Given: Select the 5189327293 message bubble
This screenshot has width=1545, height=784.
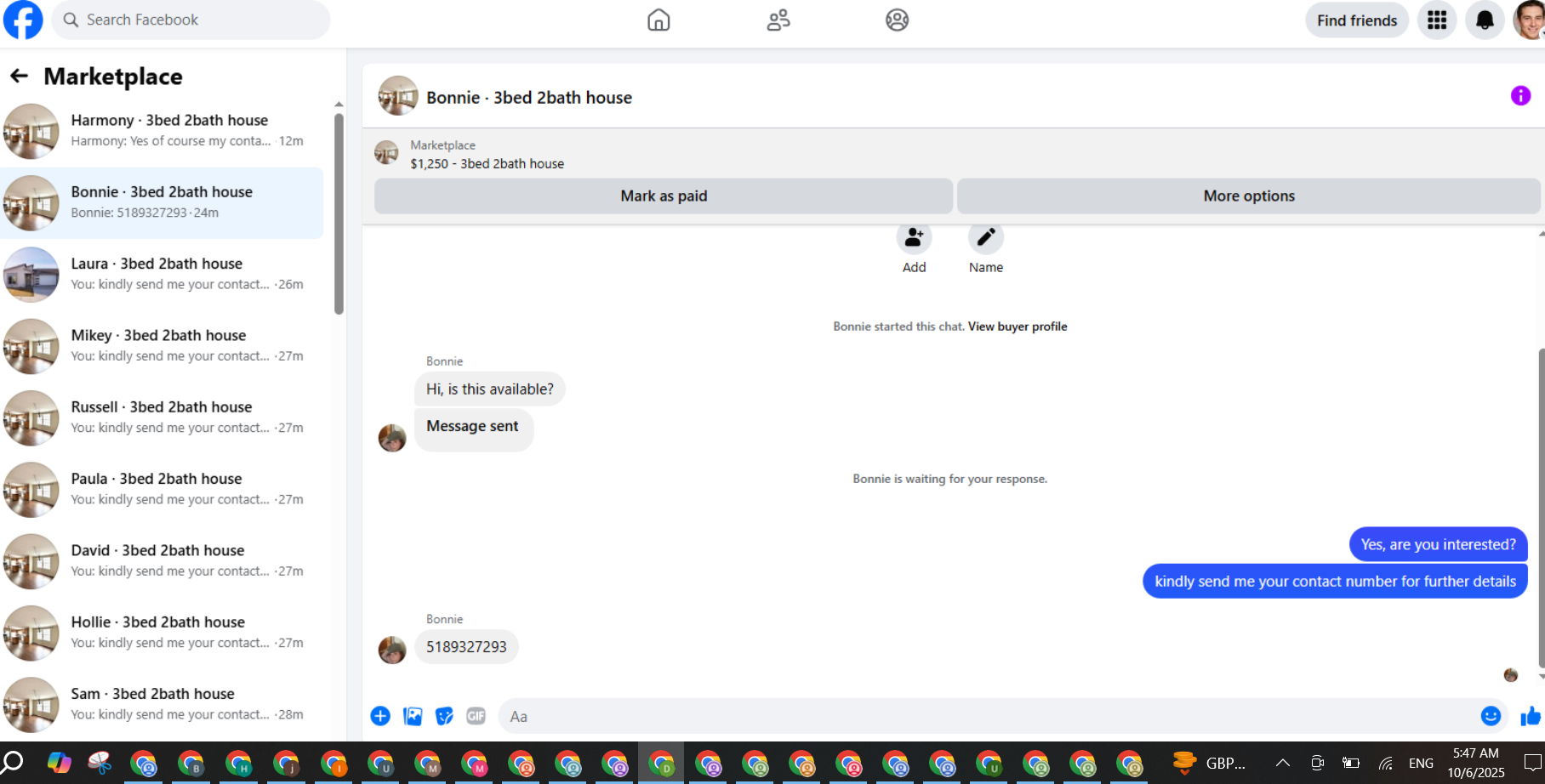Looking at the screenshot, I should (466, 647).
